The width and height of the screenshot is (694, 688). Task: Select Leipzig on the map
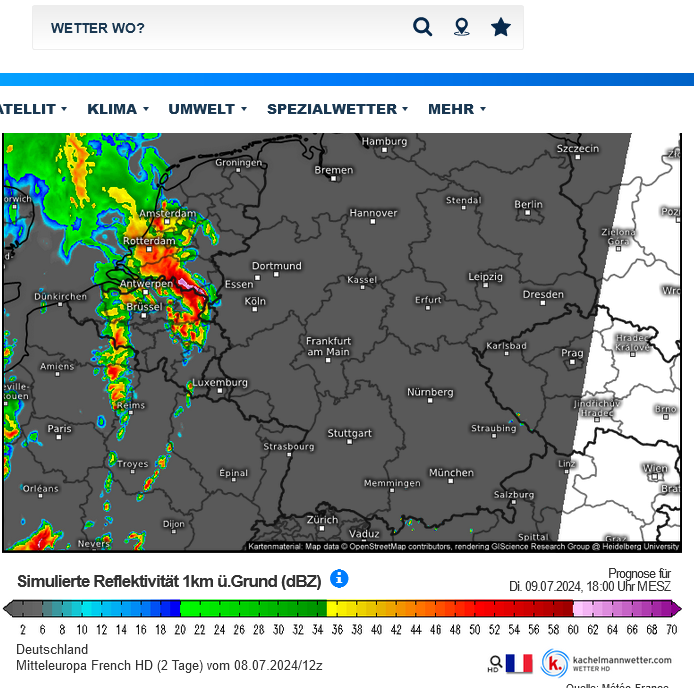click(485, 277)
